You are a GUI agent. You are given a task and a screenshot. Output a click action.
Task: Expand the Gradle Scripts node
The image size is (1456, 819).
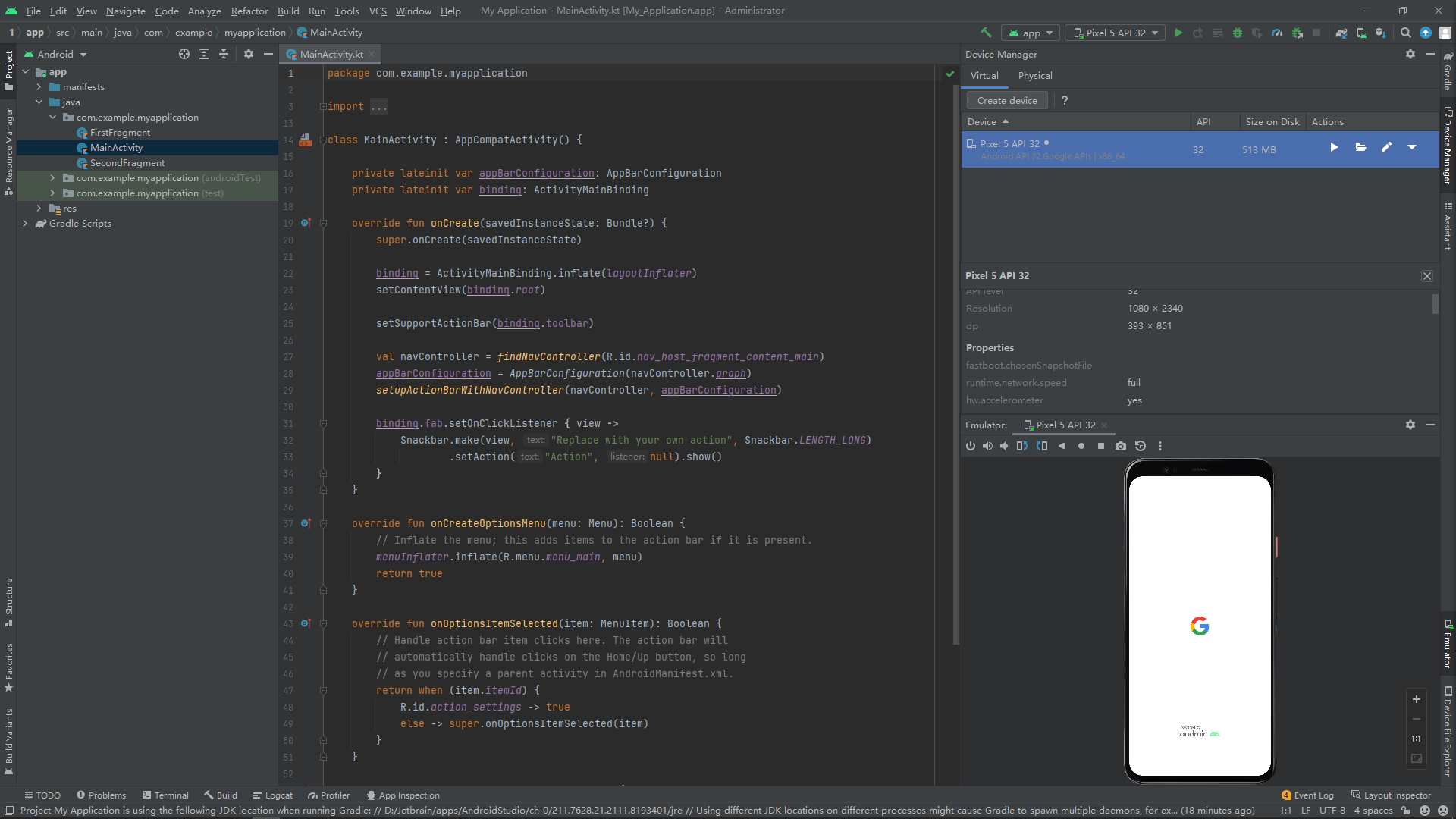pos(25,223)
